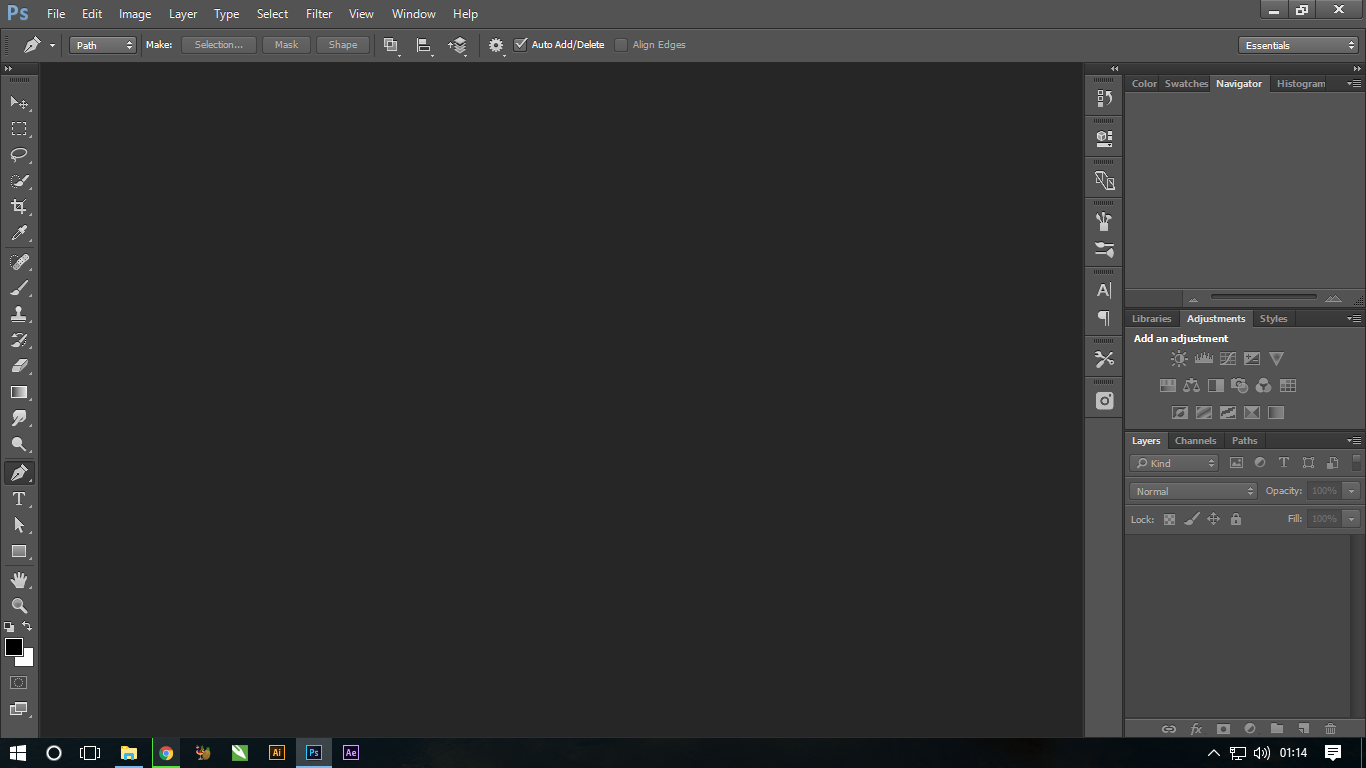Select the Quick Selection tool
Viewport: 1366px width, 768px height.
point(19,181)
